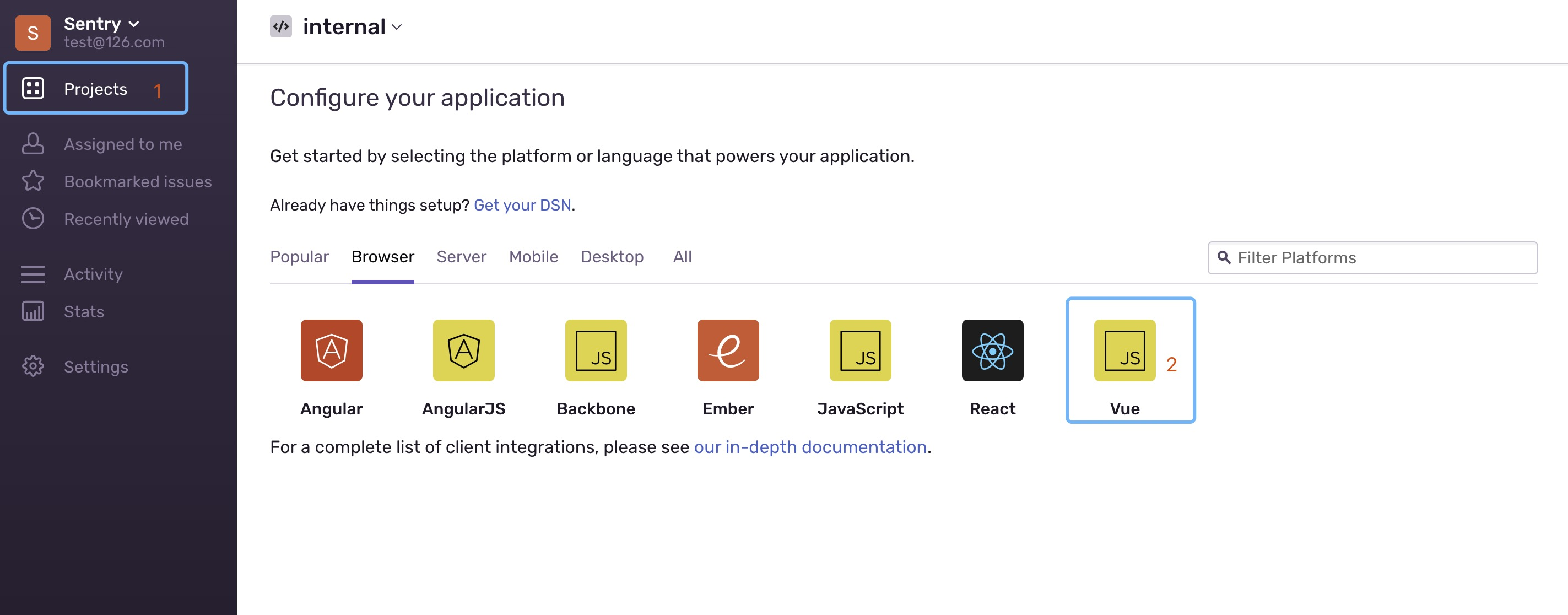This screenshot has width=1568, height=615.
Task: Select the Ember platform icon
Action: [727, 350]
